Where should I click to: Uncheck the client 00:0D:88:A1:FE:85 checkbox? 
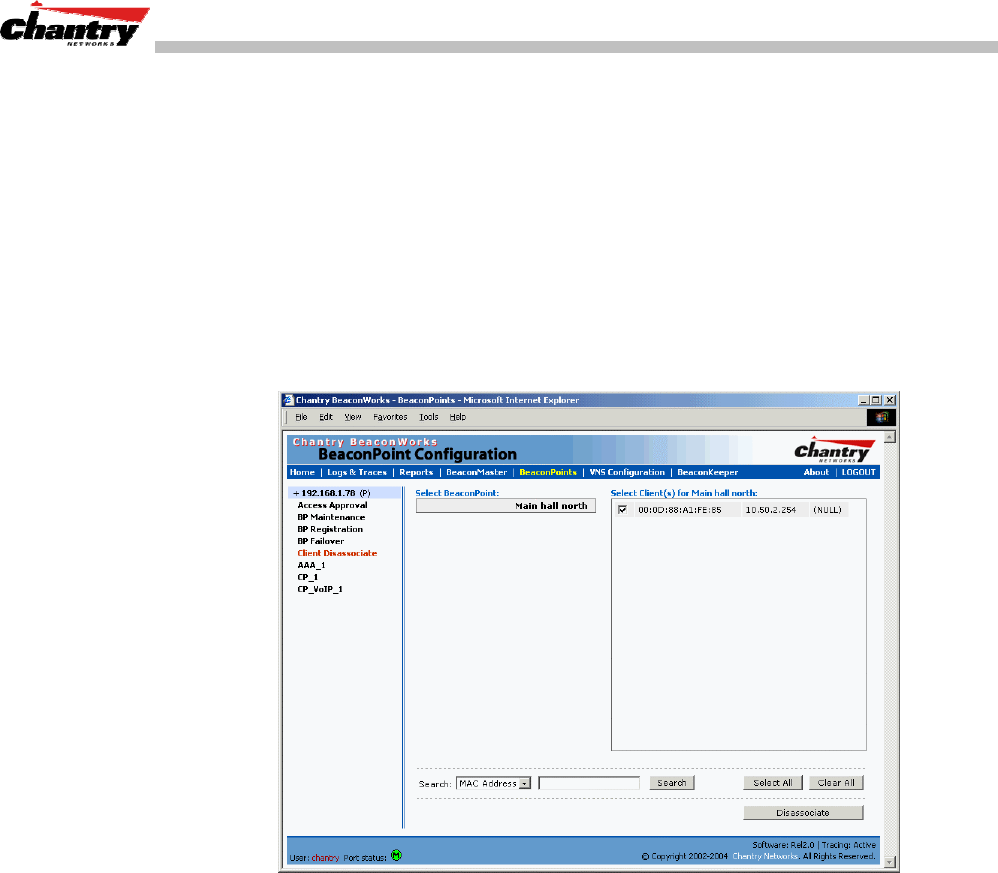pyautogui.click(x=622, y=510)
